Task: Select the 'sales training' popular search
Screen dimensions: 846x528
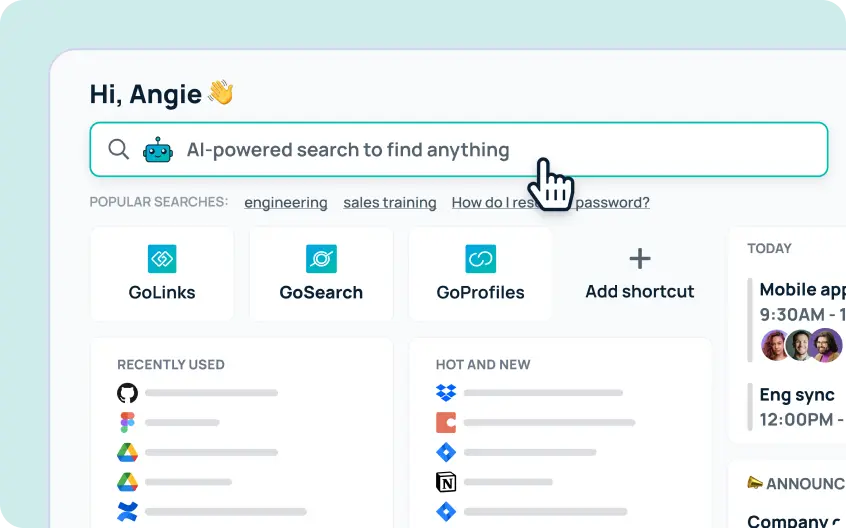Action: coord(390,203)
